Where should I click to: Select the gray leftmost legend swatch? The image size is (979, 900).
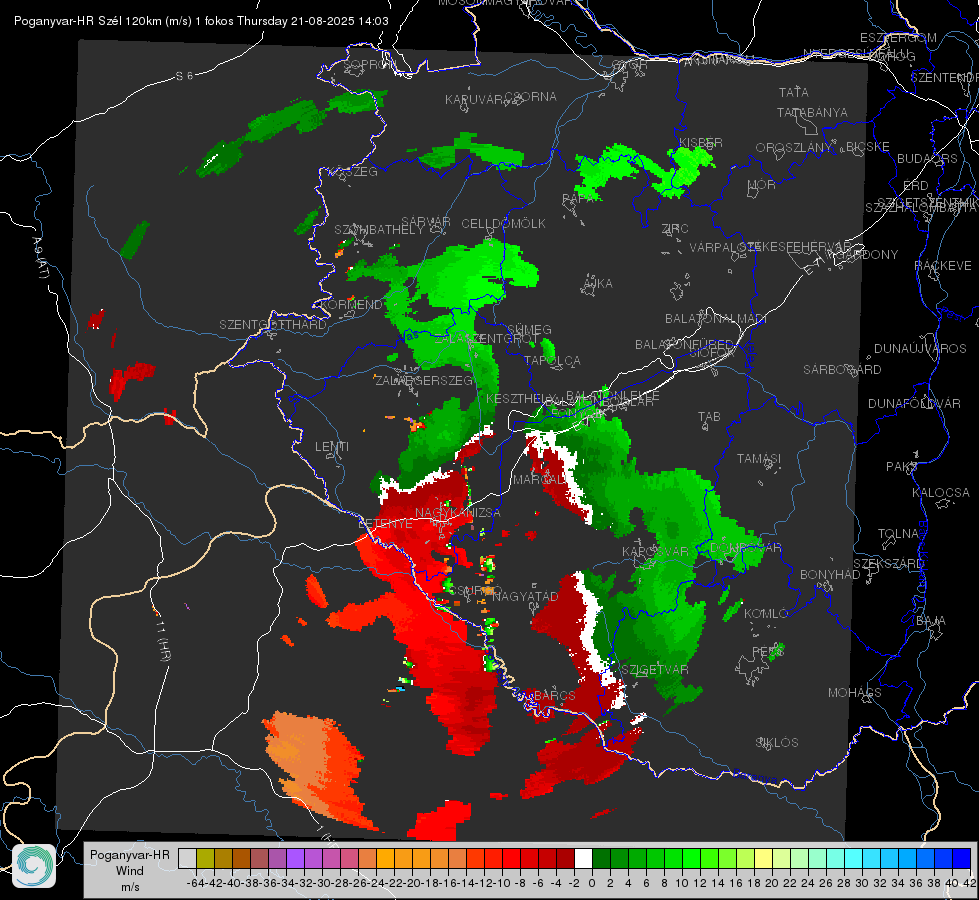point(187,858)
